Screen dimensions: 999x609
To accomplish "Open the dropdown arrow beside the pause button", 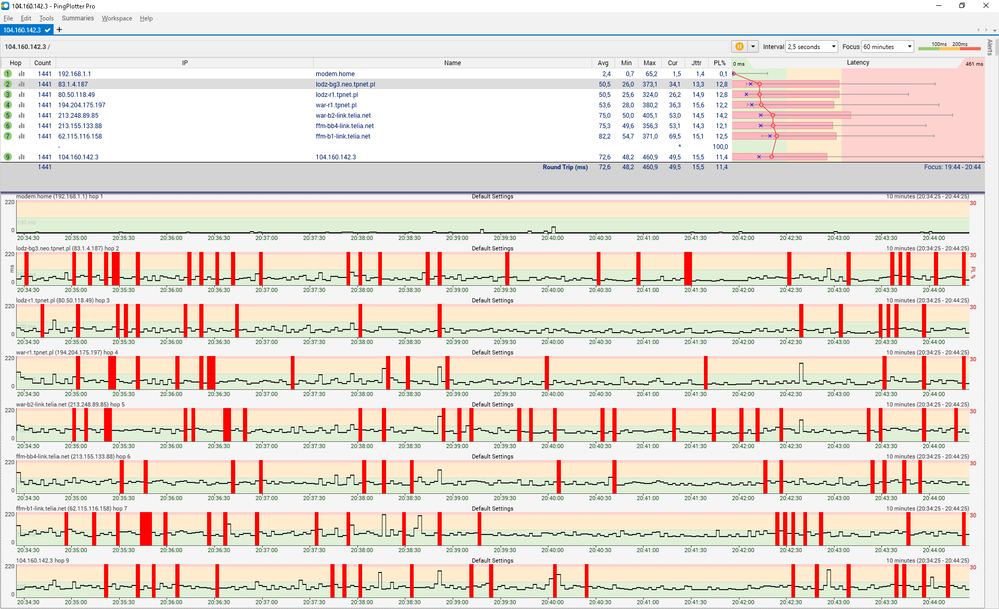I will [752, 46].
